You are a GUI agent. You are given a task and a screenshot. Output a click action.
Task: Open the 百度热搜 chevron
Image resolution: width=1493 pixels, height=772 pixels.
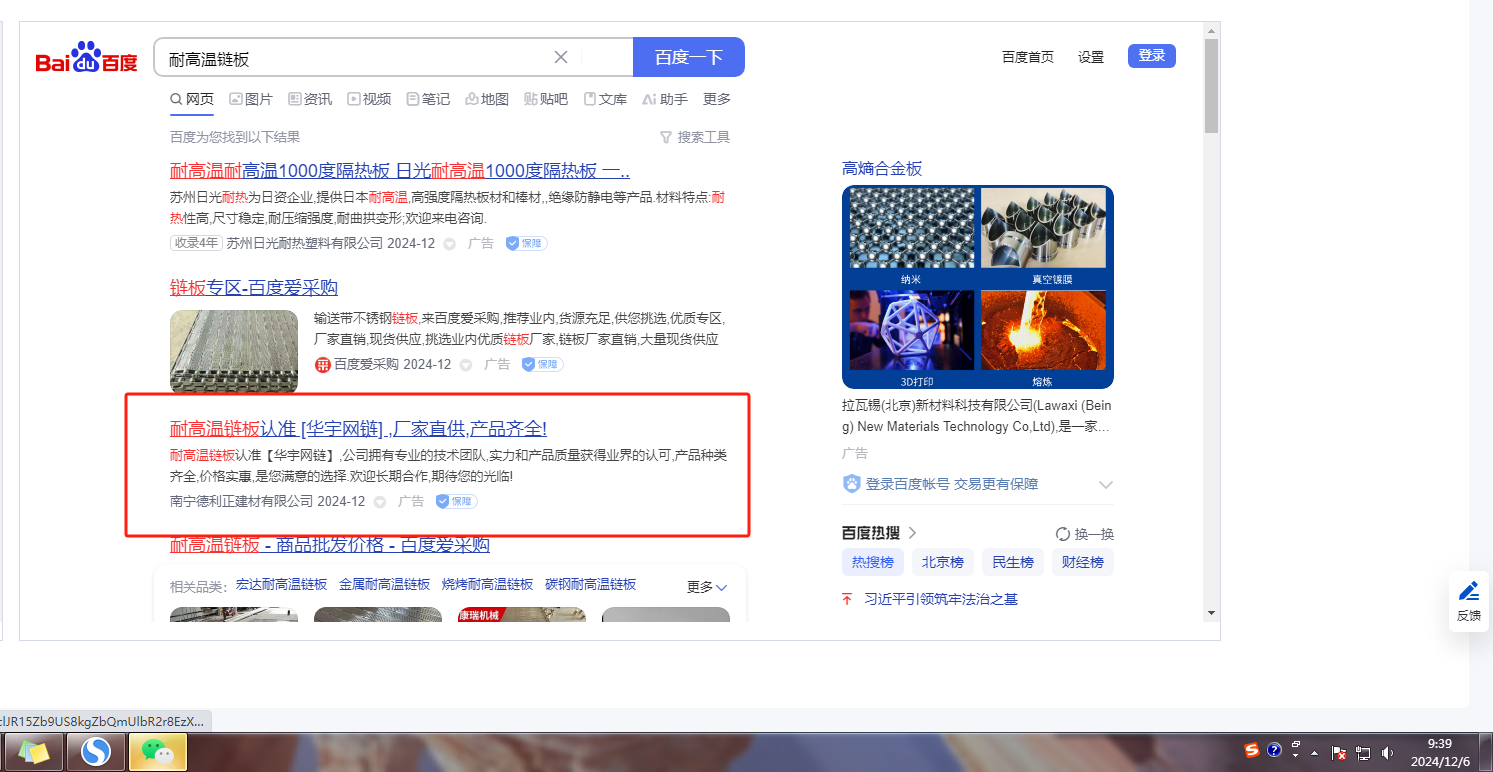pos(912,533)
